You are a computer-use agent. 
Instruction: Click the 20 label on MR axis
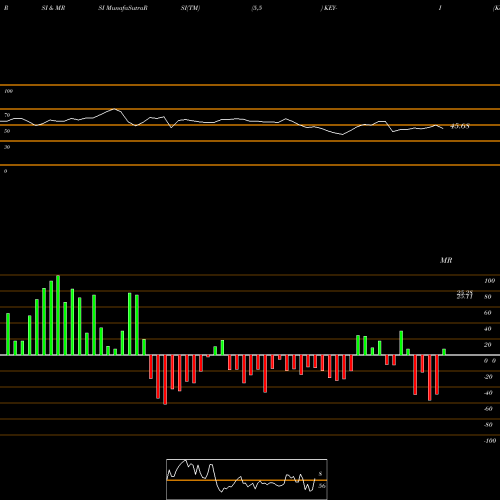pos(488,345)
